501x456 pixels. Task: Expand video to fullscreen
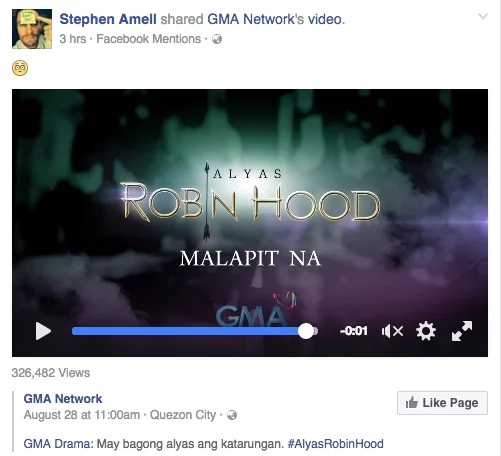(x=462, y=331)
